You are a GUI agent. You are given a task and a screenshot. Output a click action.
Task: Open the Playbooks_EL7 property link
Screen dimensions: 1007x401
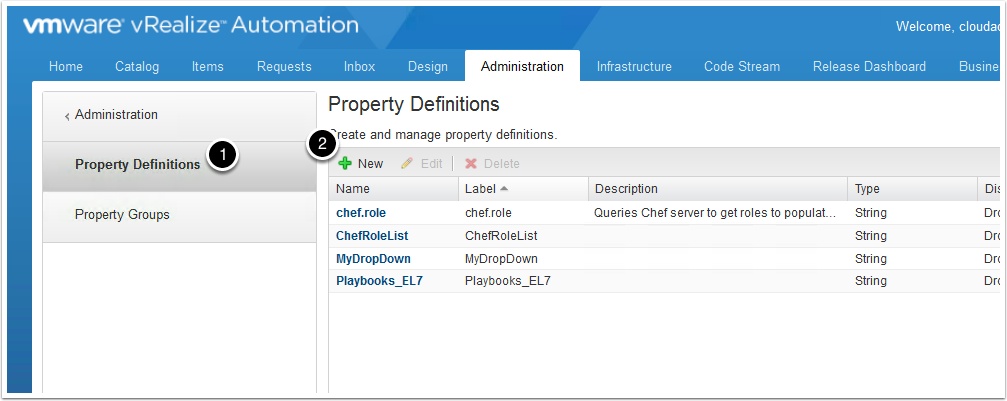(x=379, y=281)
